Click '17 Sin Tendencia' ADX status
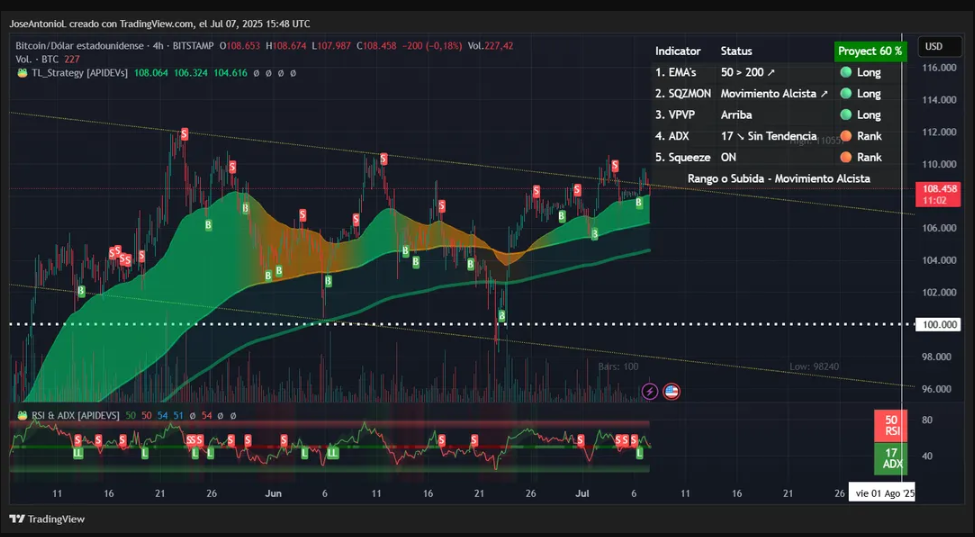Viewport: 975px width, 537px height. tap(769, 135)
